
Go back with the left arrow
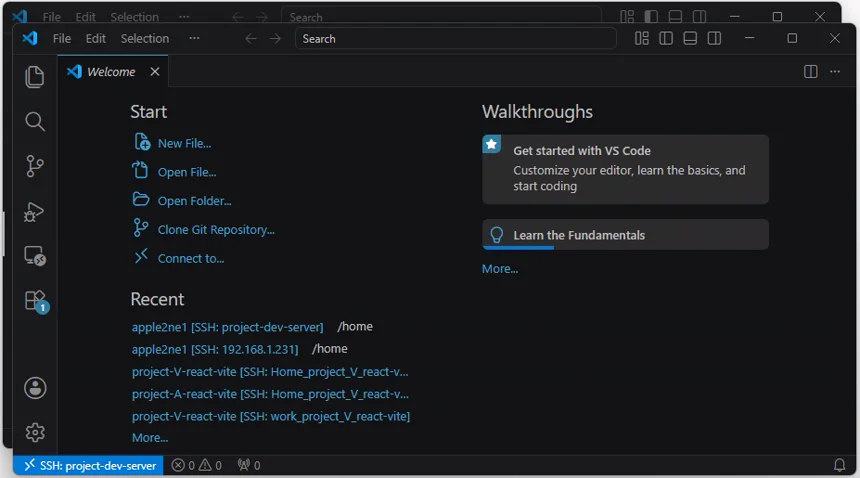point(251,38)
